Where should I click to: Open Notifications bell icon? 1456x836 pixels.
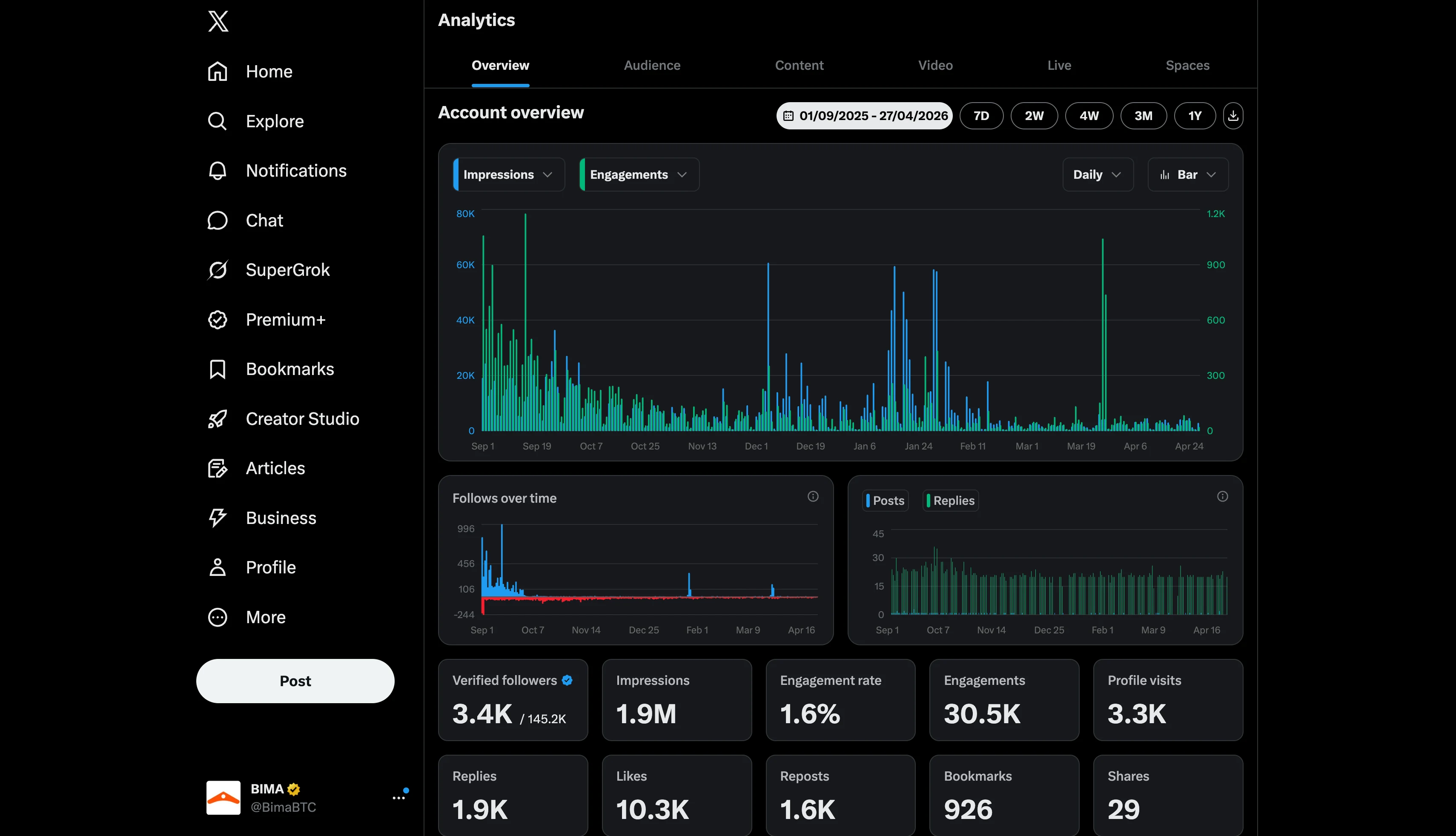218,171
